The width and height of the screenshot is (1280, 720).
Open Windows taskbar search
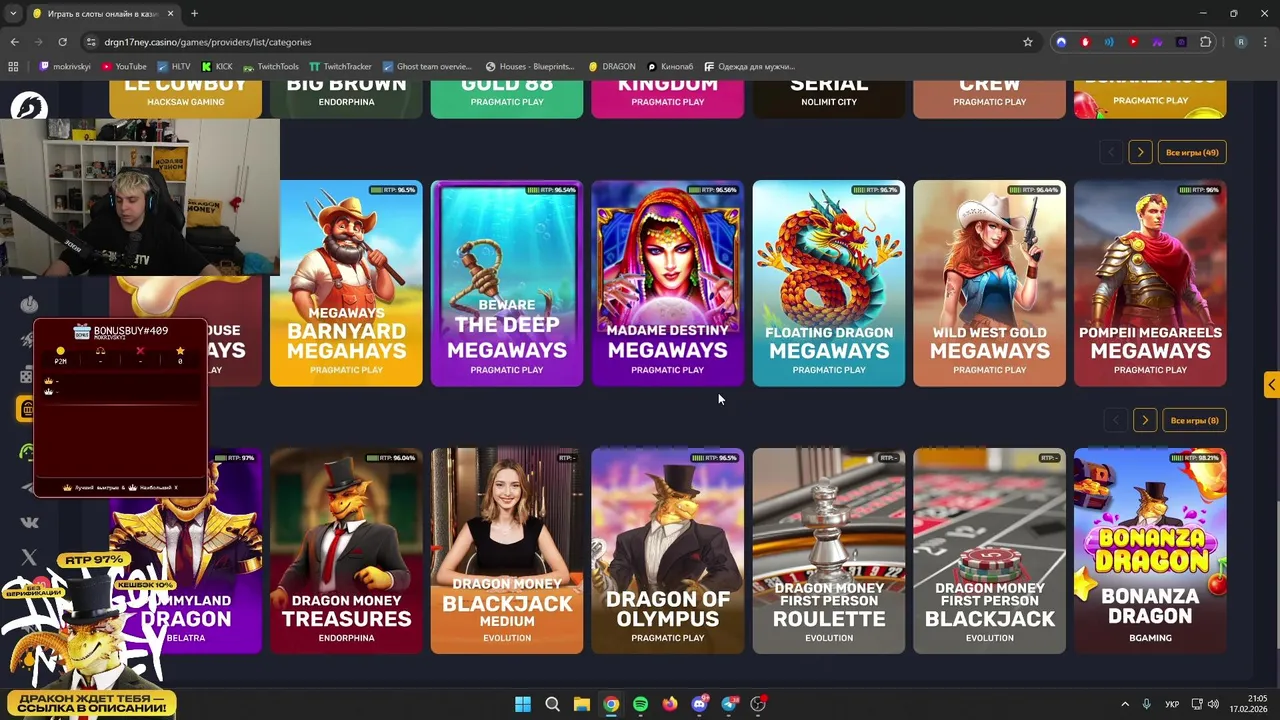point(552,704)
